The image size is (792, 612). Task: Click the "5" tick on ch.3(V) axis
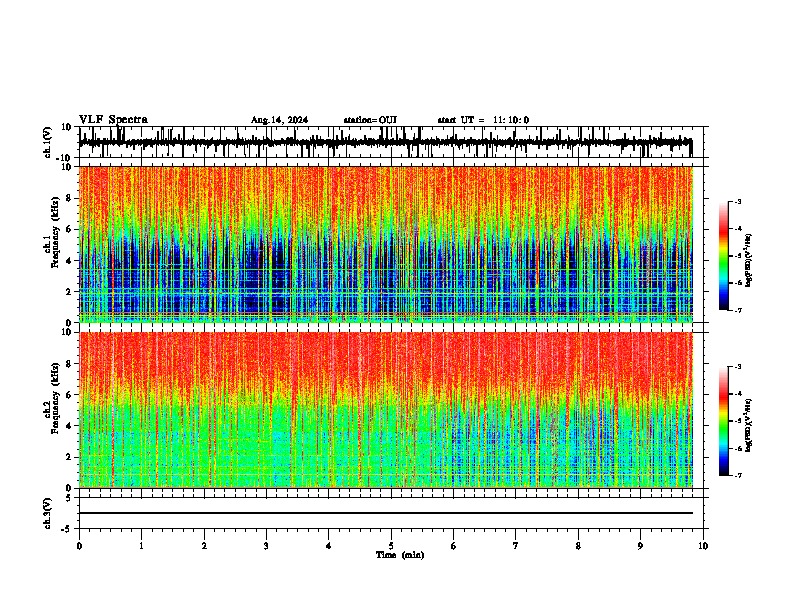pos(69,497)
